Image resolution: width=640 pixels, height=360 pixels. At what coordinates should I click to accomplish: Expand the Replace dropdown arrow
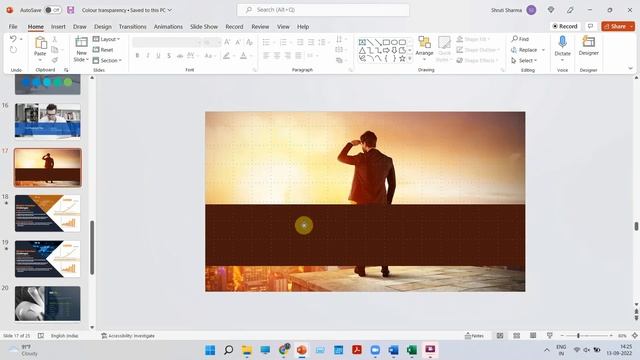pyautogui.click(x=543, y=50)
